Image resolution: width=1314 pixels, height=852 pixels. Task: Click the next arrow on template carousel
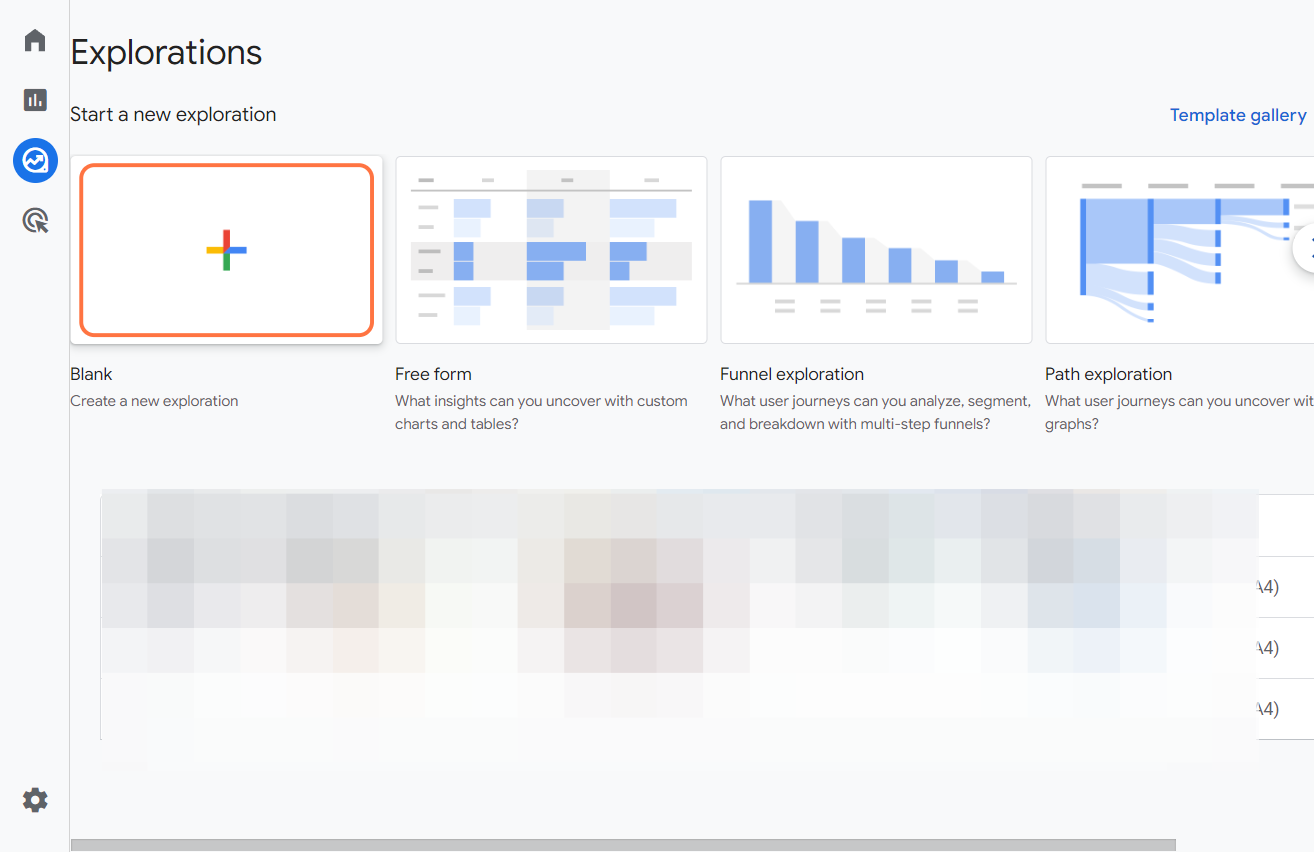pyautogui.click(x=1305, y=250)
